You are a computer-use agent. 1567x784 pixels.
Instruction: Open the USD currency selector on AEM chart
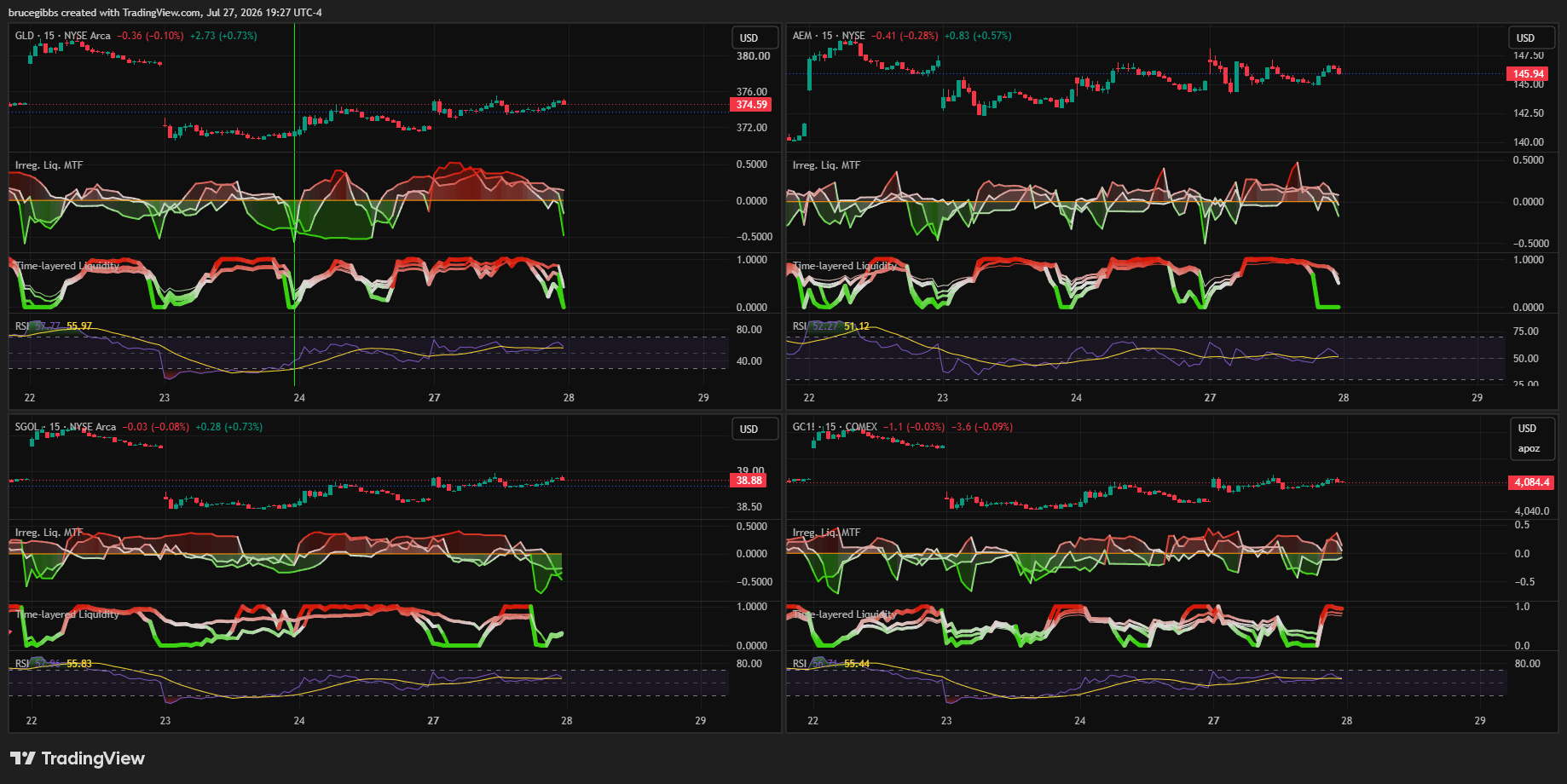1532,38
